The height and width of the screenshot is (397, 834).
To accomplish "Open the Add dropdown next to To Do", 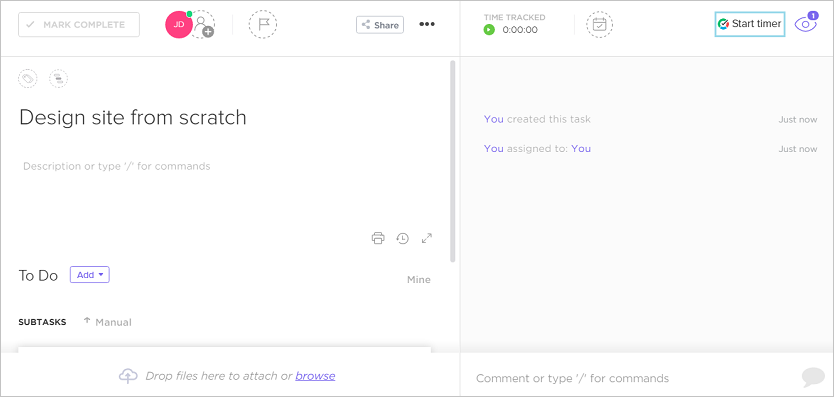I will pyautogui.click(x=90, y=275).
